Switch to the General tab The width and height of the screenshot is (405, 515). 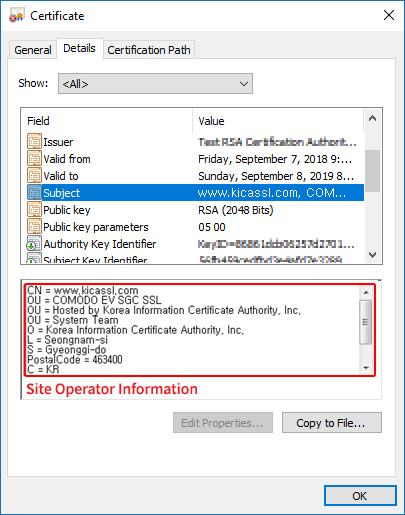(x=33, y=50)
